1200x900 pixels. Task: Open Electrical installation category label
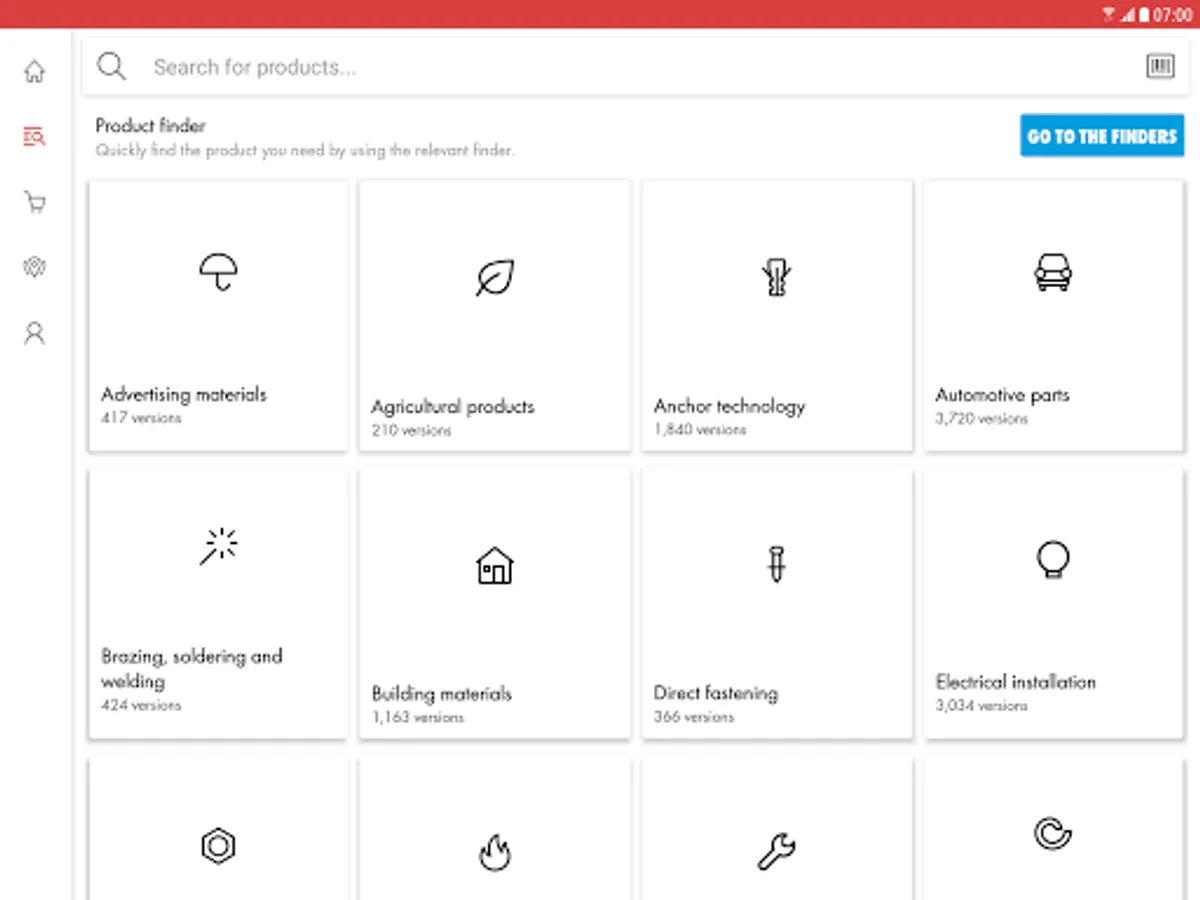click(1016, 682)
